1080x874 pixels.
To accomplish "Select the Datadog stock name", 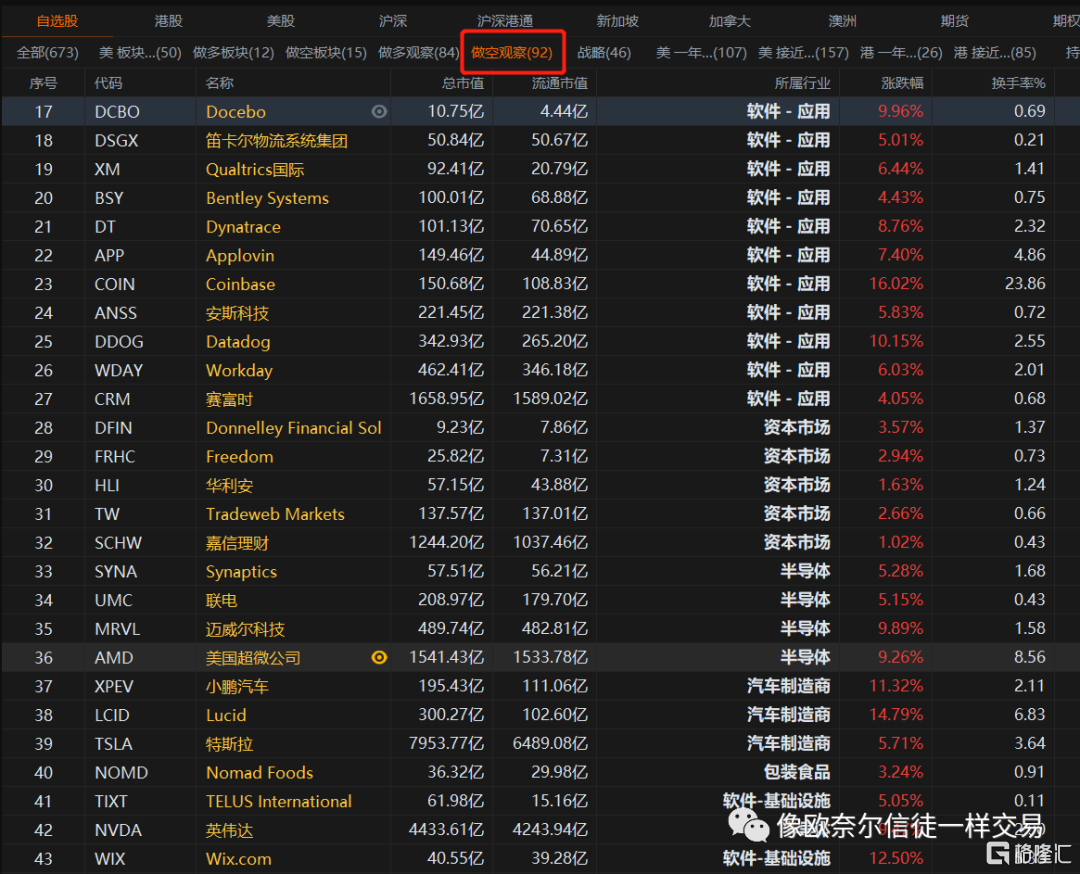I will click(238, 342).
